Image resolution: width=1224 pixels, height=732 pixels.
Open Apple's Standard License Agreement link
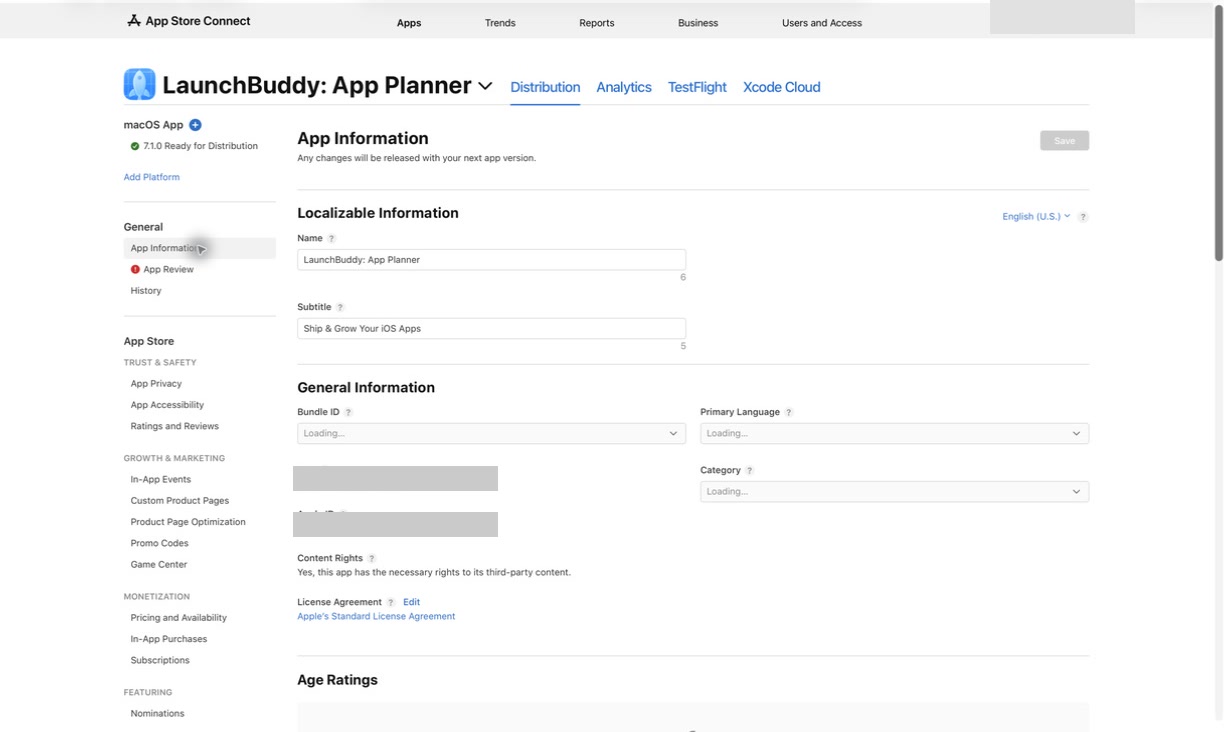(x=376, y=616)
